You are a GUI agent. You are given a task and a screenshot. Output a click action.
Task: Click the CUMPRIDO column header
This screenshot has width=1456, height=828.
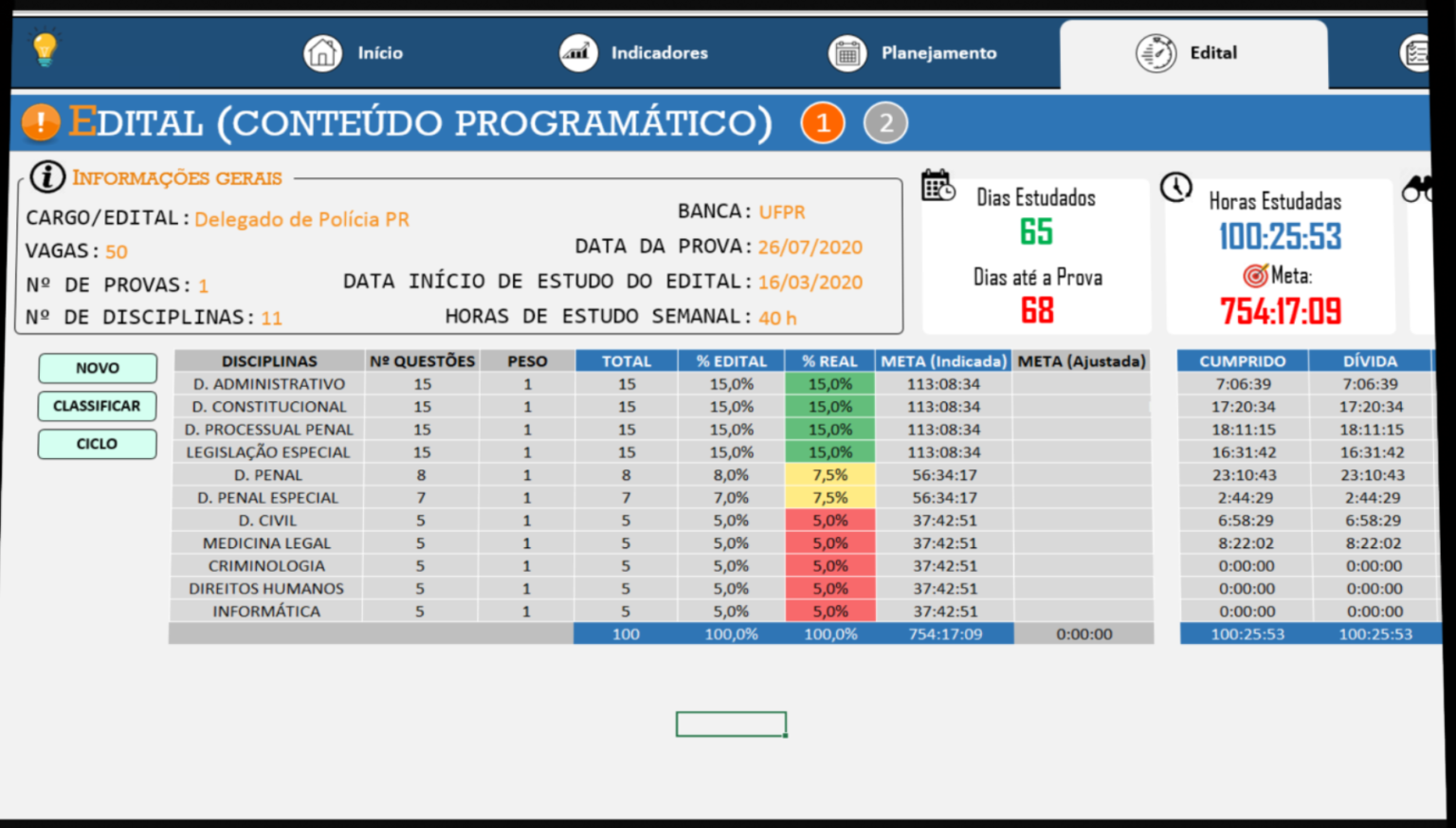(x=1243, y=361)
